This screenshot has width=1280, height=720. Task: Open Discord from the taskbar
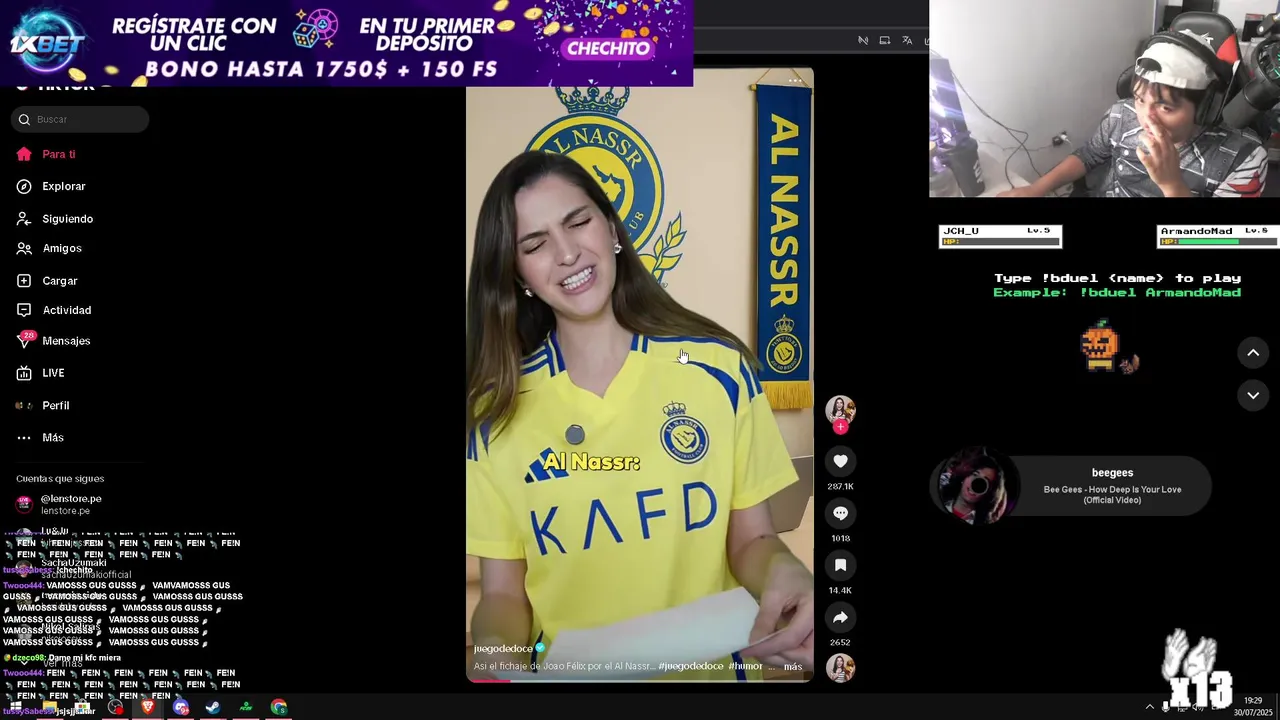click(x=181, y=707)
